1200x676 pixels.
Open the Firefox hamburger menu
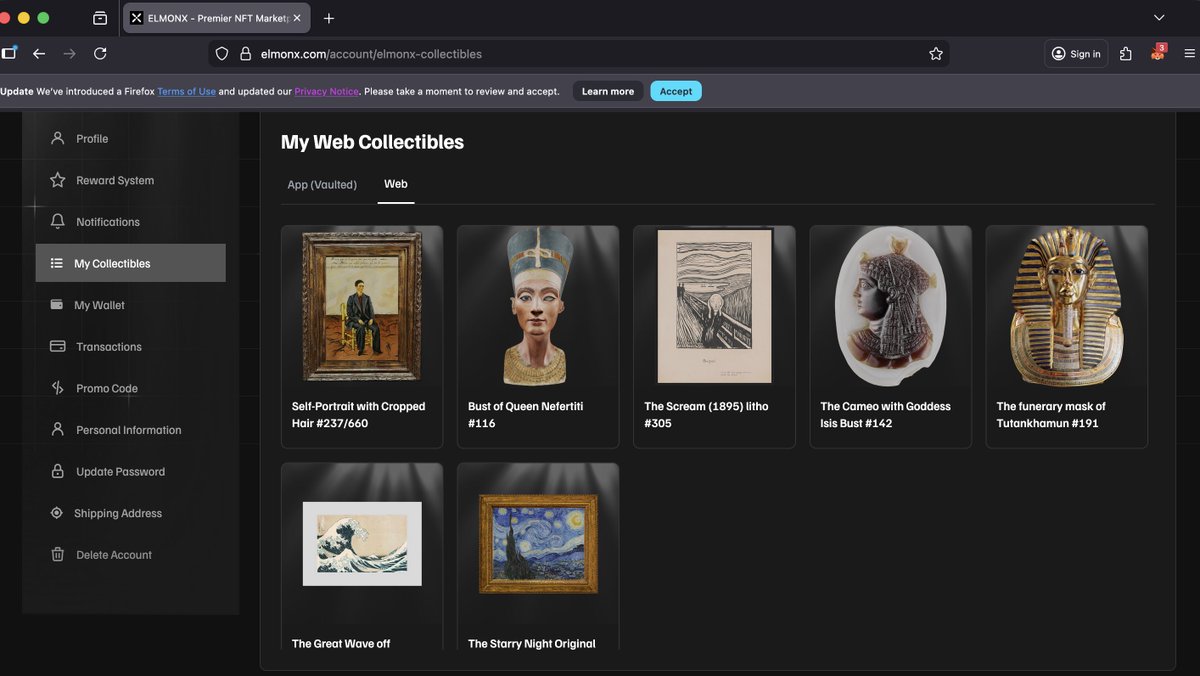pos(1189,54)
